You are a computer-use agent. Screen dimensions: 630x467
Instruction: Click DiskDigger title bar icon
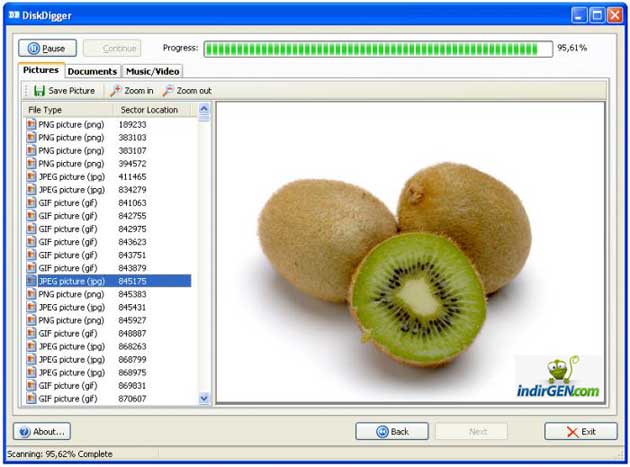coord(14,15)
